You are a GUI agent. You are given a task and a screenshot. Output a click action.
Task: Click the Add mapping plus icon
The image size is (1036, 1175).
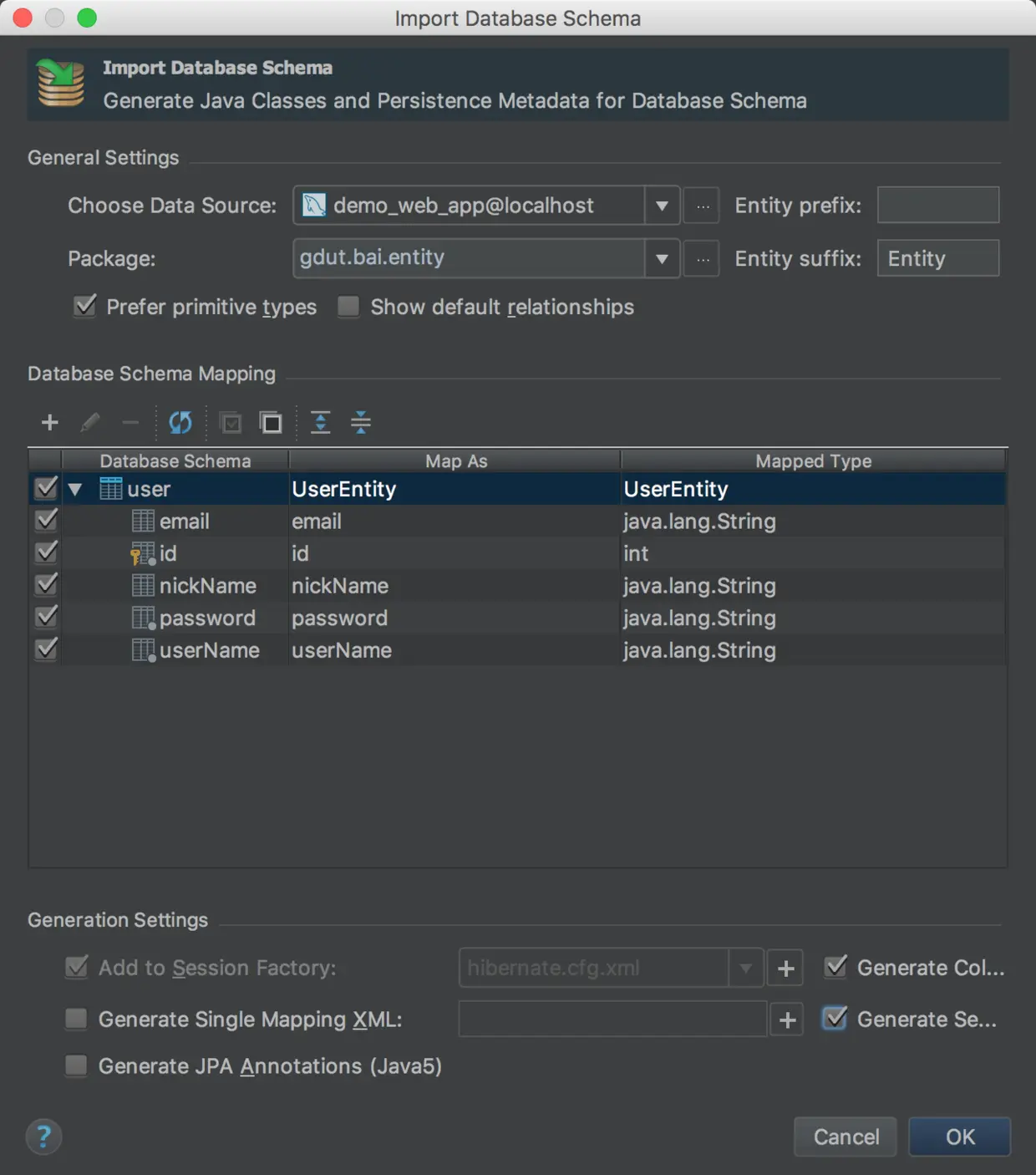point(48,423)
